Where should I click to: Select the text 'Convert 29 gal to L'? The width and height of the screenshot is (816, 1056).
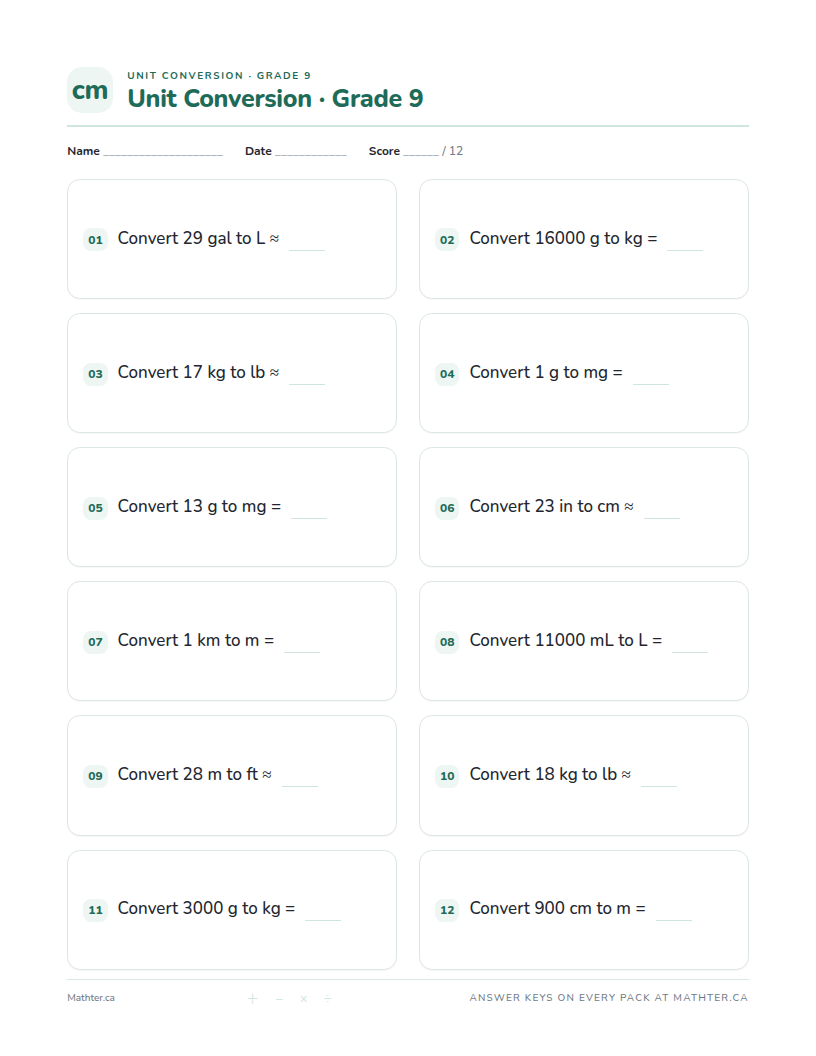[191, 238]
